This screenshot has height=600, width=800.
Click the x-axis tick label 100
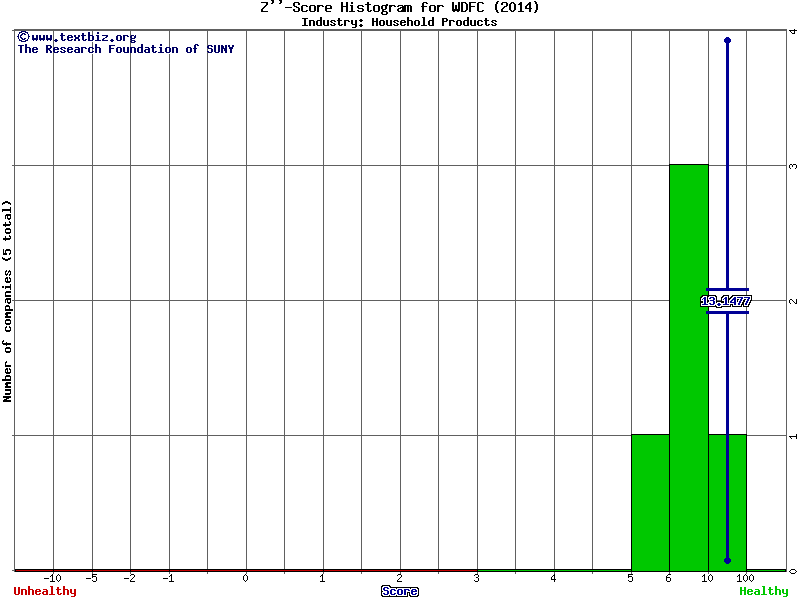tap(745, 578)
